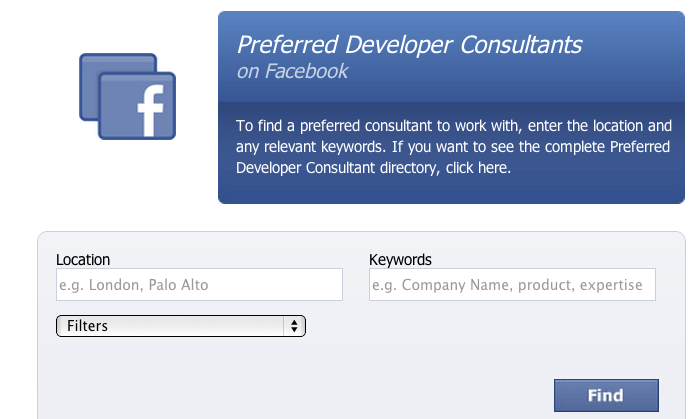Viewport: 699px width, 419px height.
Task: Click empty space left of Find button
Action: click(x=300, y=394)
